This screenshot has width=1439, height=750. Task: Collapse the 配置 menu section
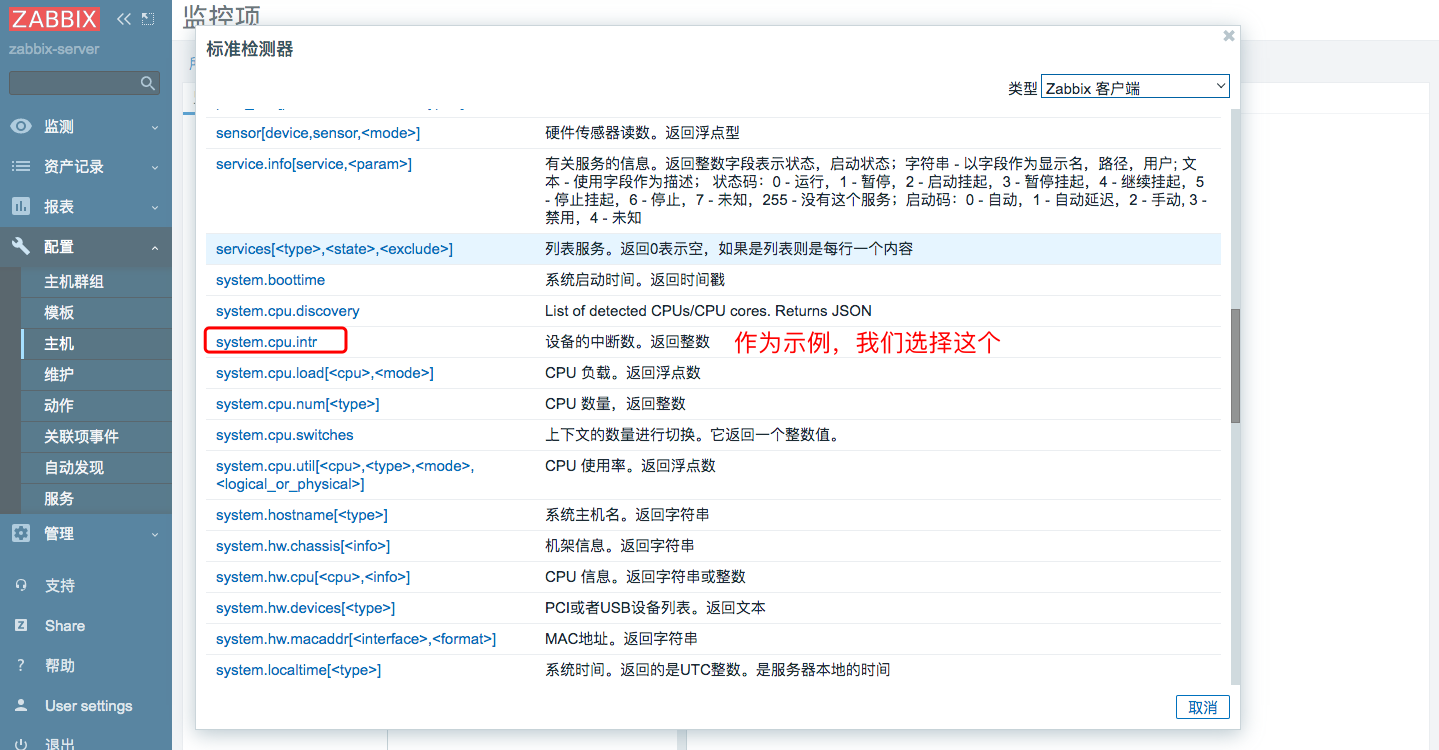[x=155, y=247]
